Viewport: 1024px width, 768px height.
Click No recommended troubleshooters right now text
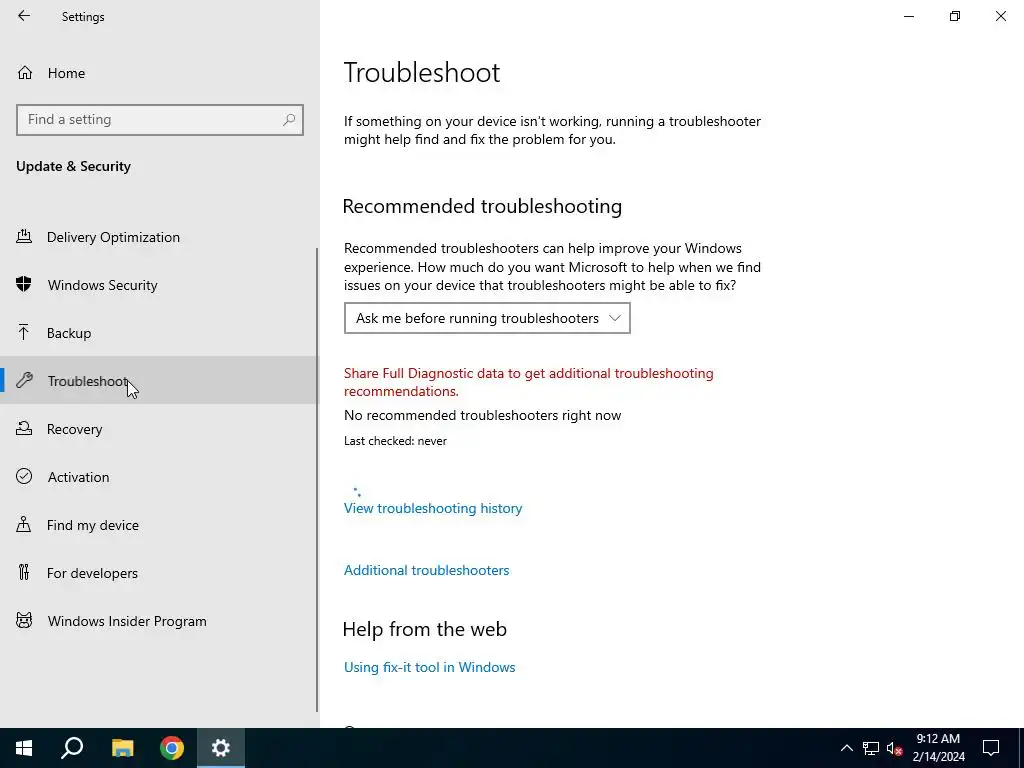click(483, 415)
